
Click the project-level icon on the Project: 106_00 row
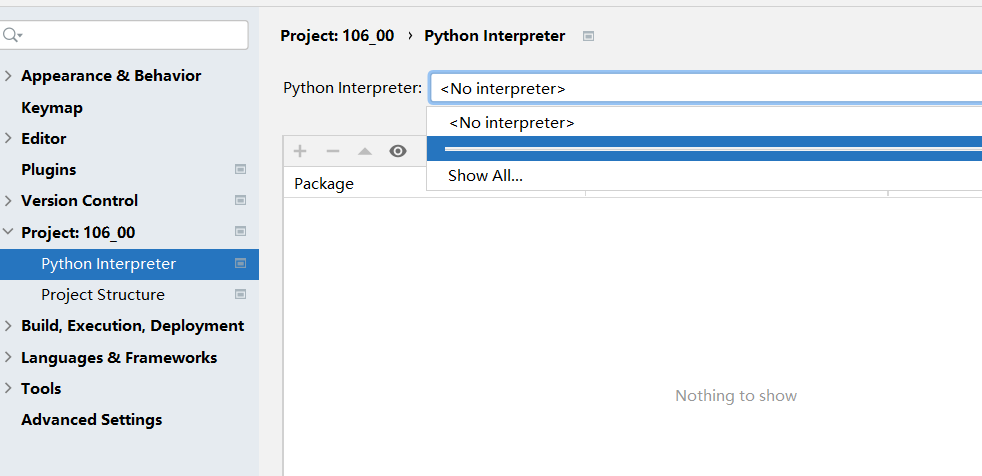pyautogui.click(x=240, y=231)
